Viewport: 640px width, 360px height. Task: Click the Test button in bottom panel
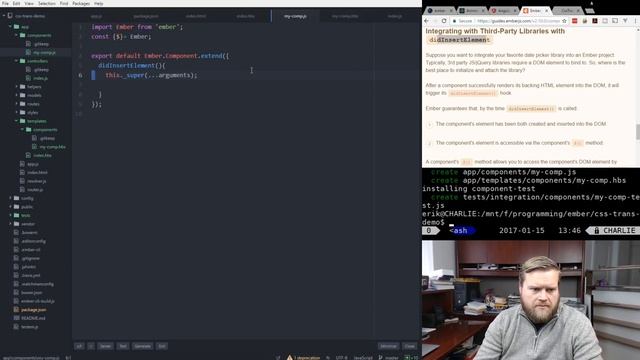click(x=122, y=346)
